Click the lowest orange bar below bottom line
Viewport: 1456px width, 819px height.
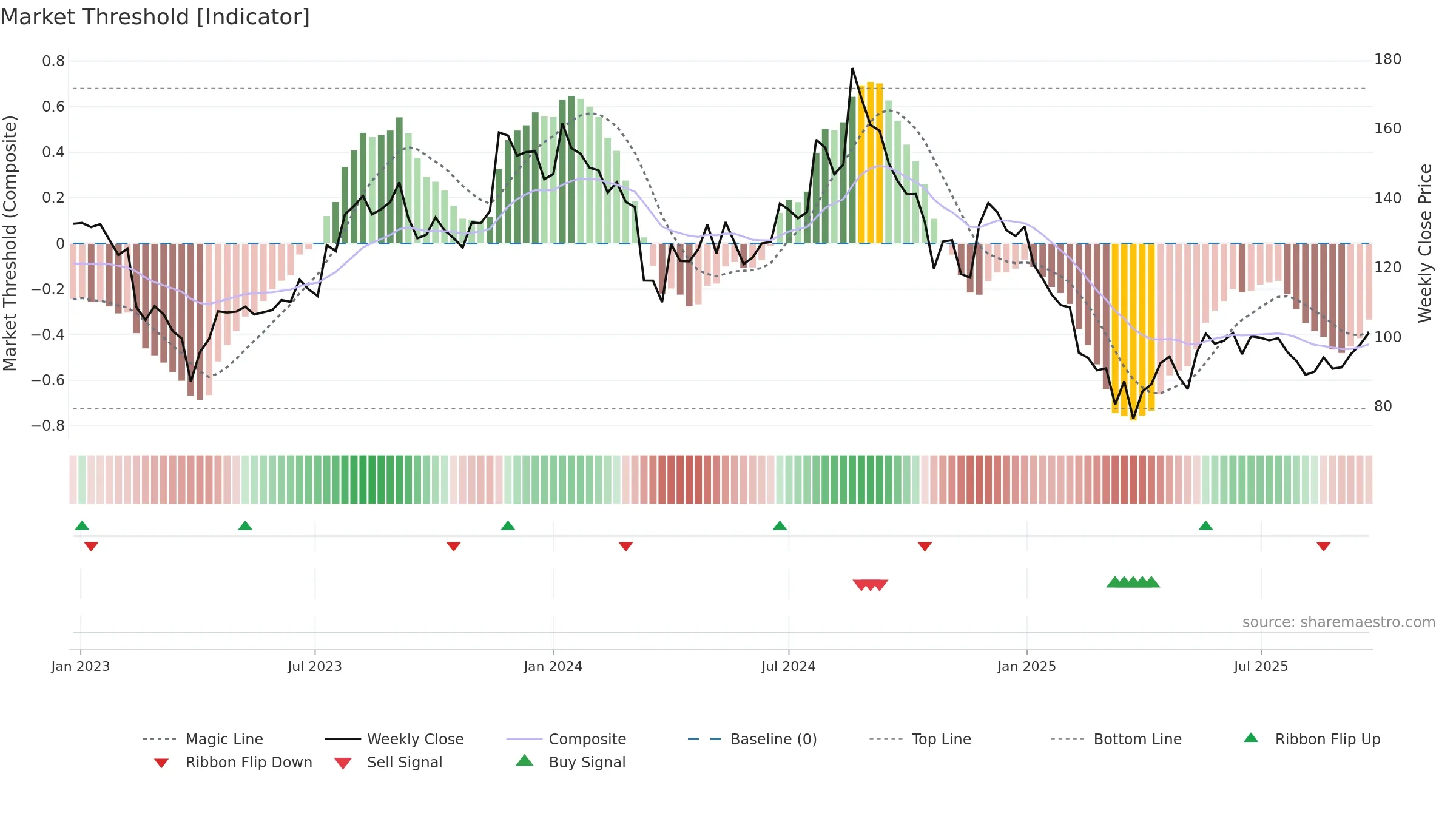pos(1133,332)
